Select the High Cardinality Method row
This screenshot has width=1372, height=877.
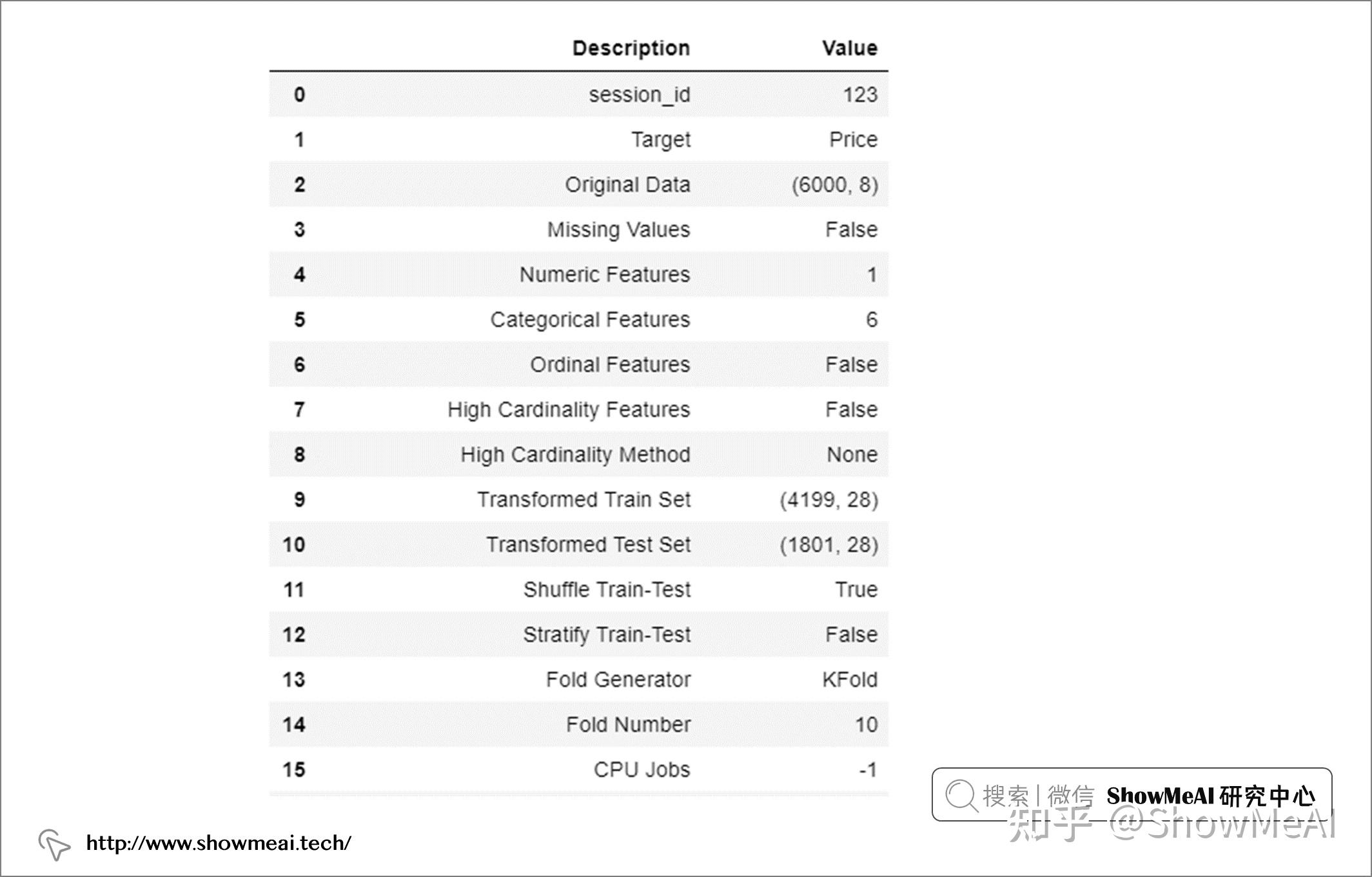point(578,455)
